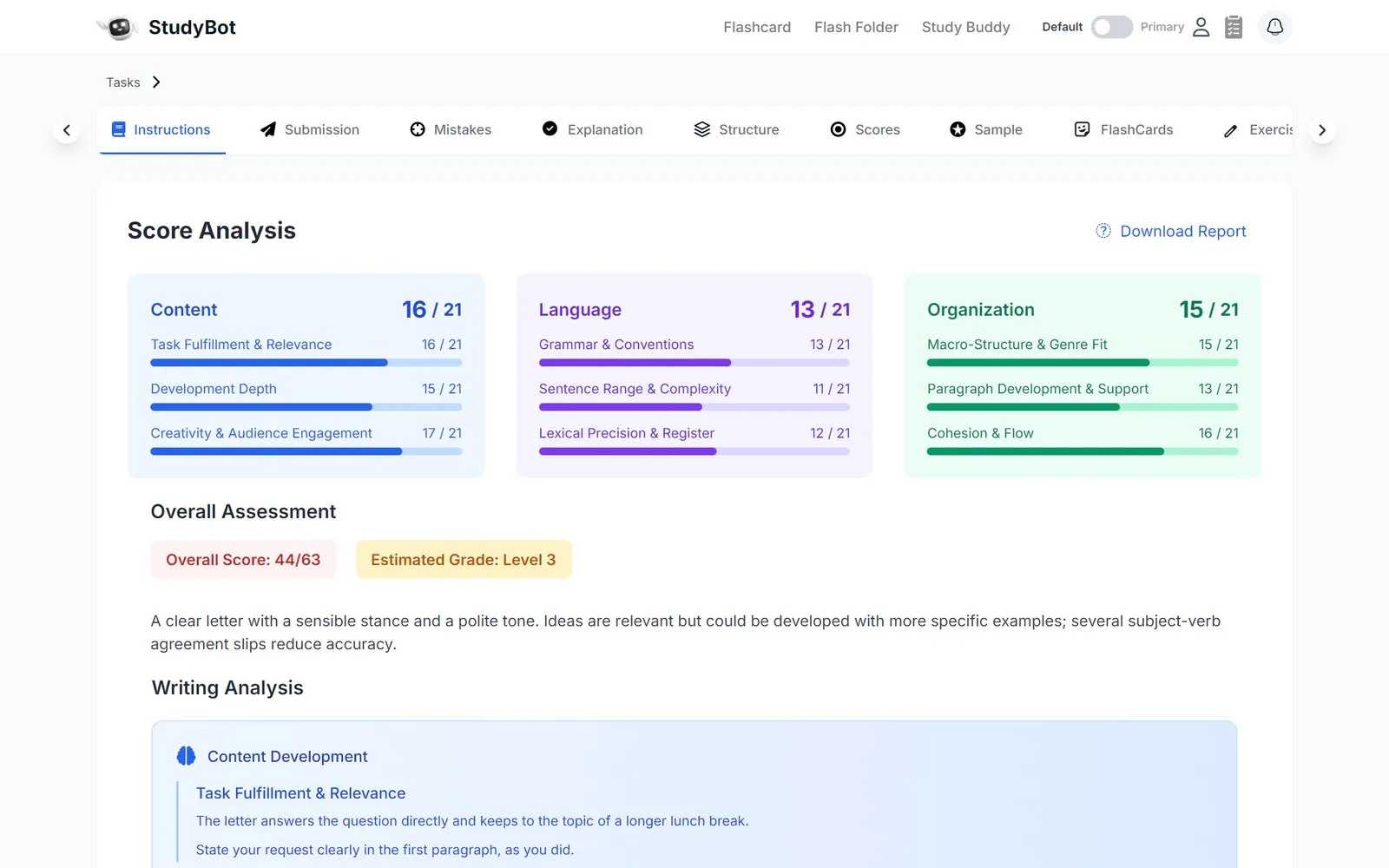Click the Structure layers icon
The width and height of the screenshot is (1389, 868).
pos(702,129)
